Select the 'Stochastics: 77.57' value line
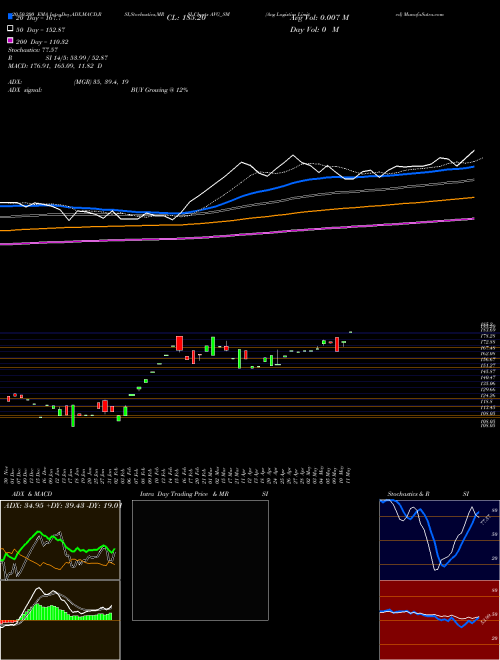This screenshot has height=660, width=500. click(32, 50)
